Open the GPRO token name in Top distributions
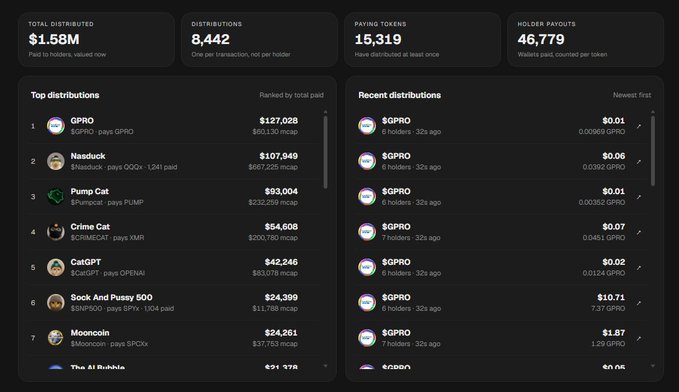 pos(82,121)
